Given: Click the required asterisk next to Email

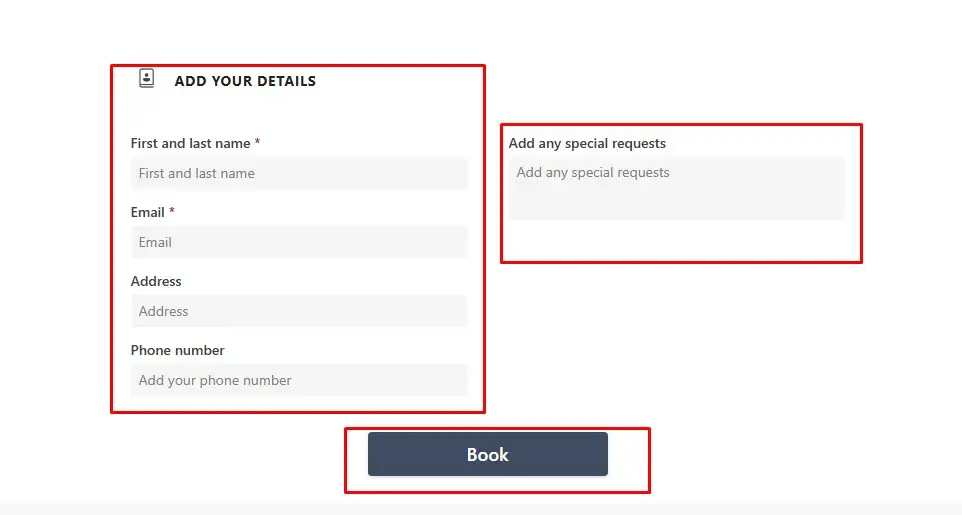Looking at the screenshot, I should click(172, 211).
